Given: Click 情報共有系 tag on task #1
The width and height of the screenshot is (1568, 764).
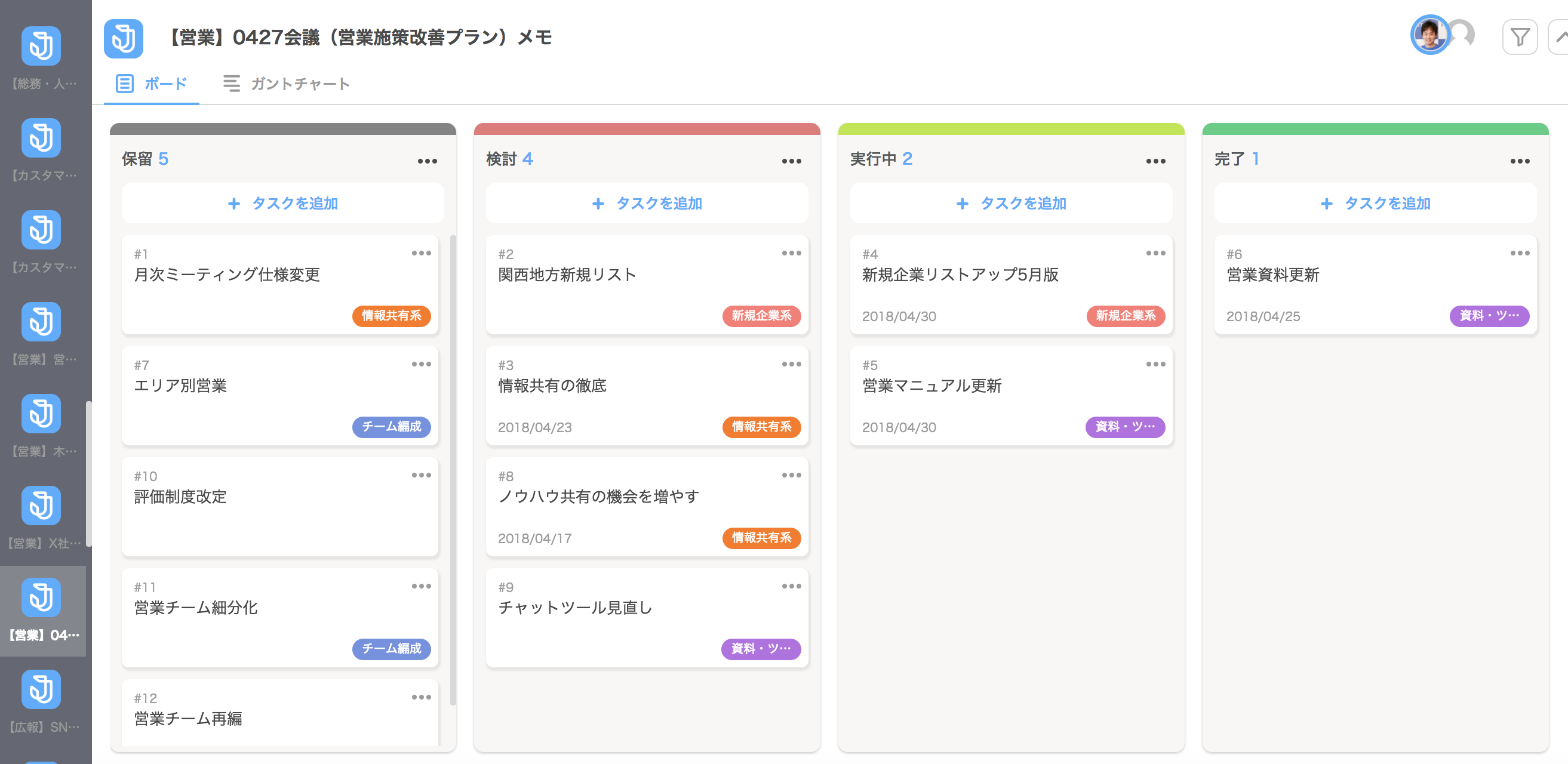Looking at the screenshot, I should tap(391, 316).
